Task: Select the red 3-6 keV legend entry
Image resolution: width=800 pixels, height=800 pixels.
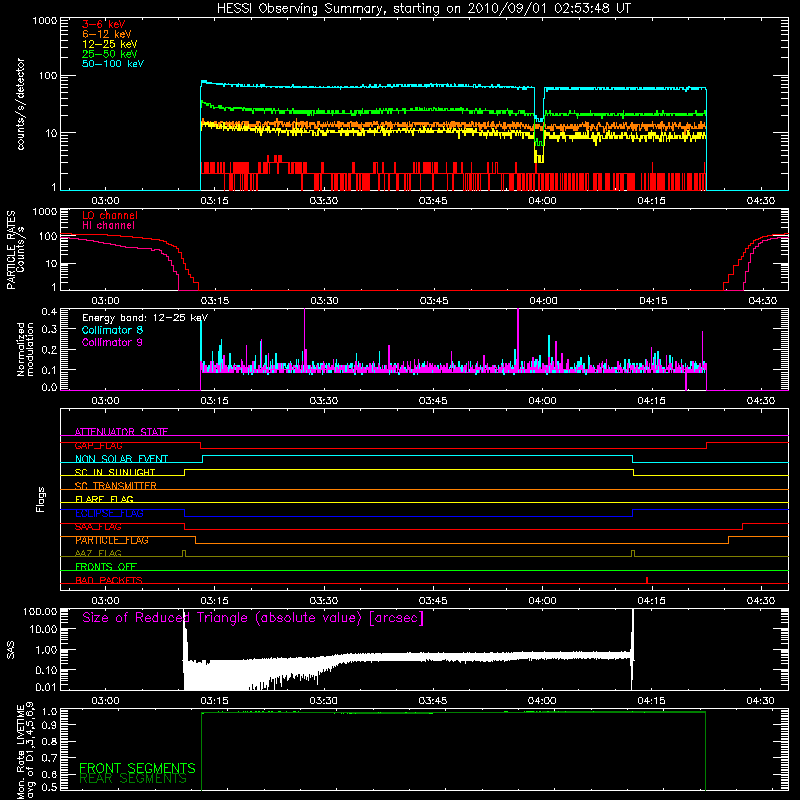Action: (x=103, y=24)
